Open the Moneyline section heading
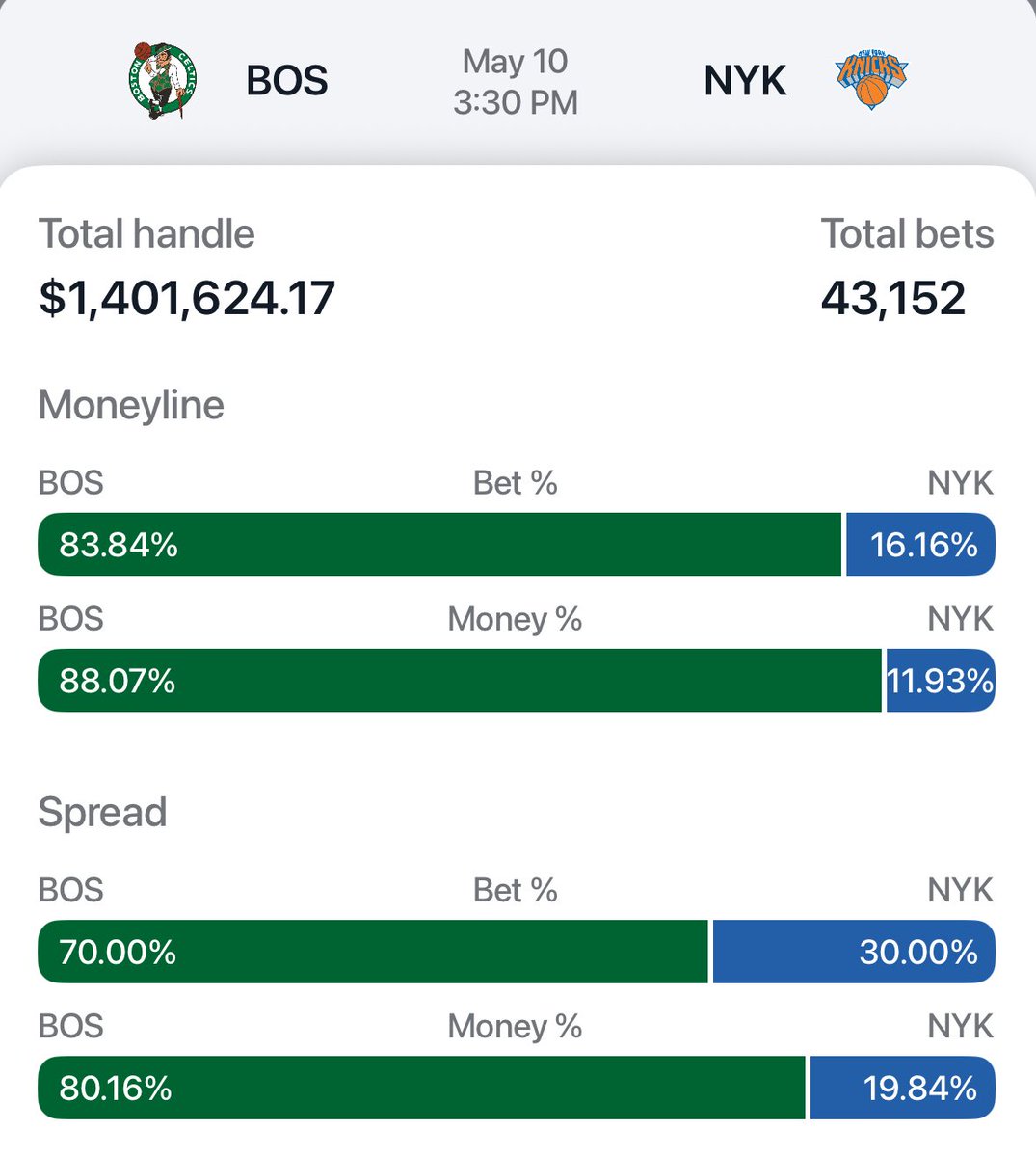 [x=131, y=405]
